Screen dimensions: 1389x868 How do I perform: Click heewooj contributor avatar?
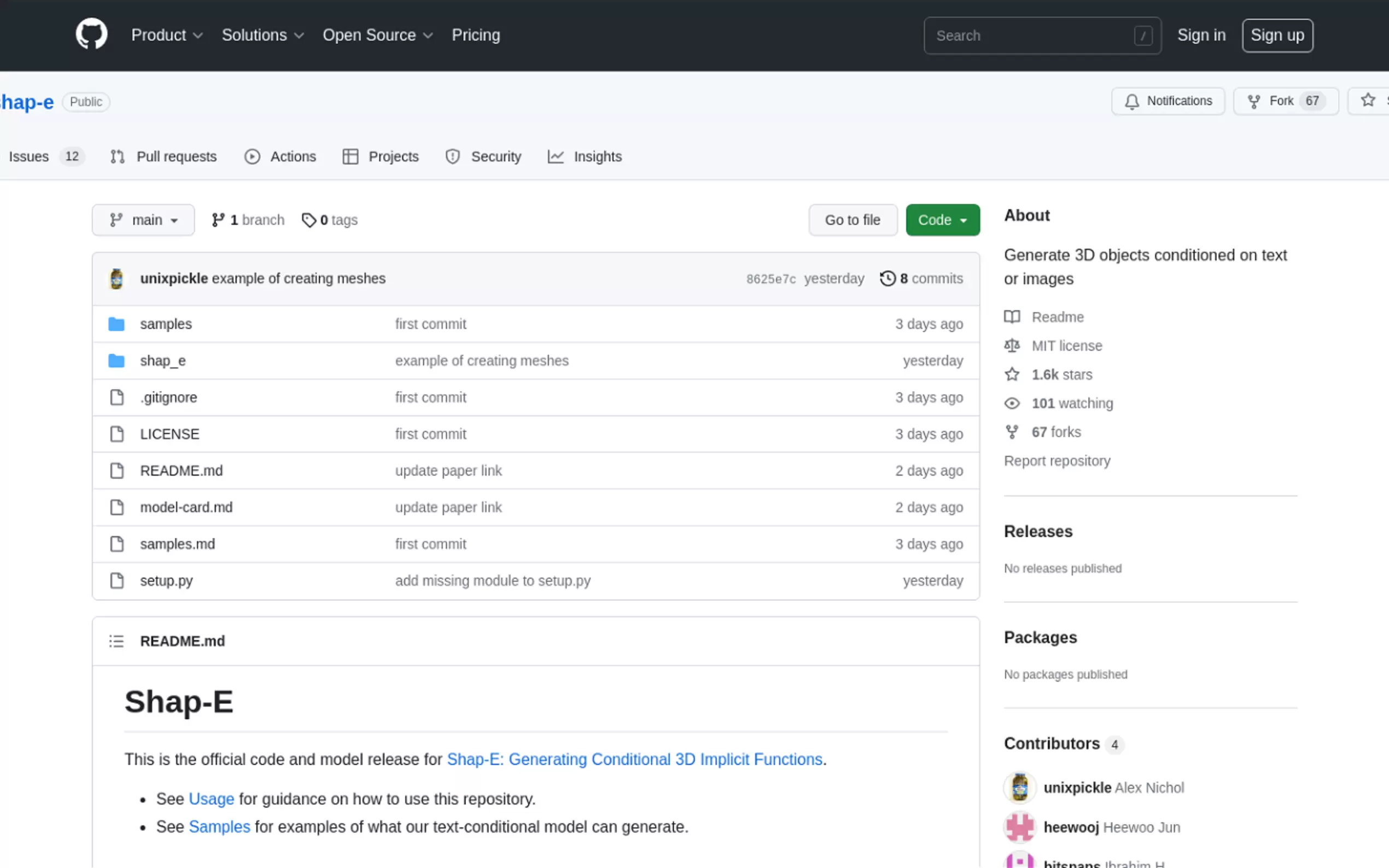pos(1019,827)
